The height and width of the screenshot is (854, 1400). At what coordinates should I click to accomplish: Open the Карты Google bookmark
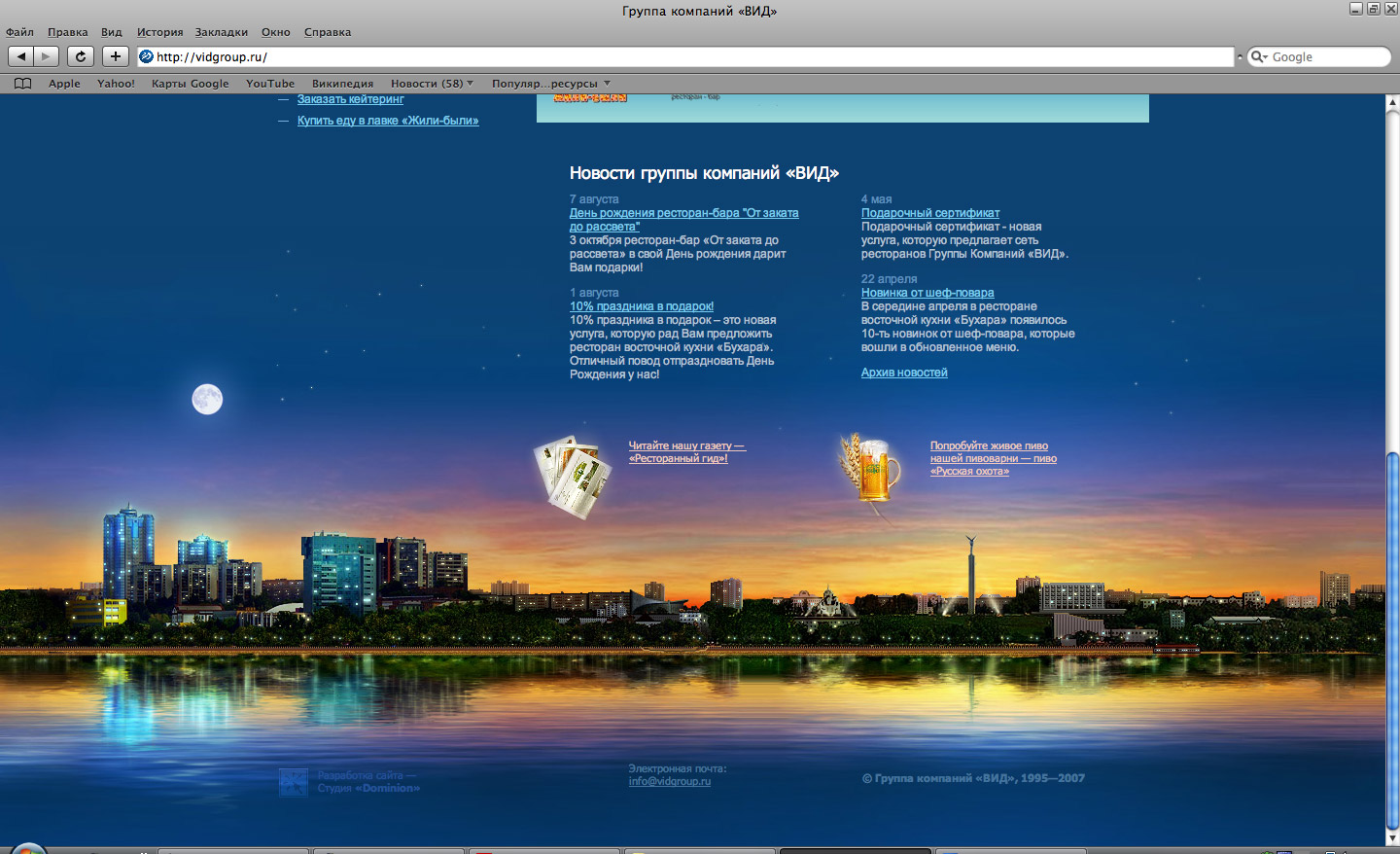(191, 84)
